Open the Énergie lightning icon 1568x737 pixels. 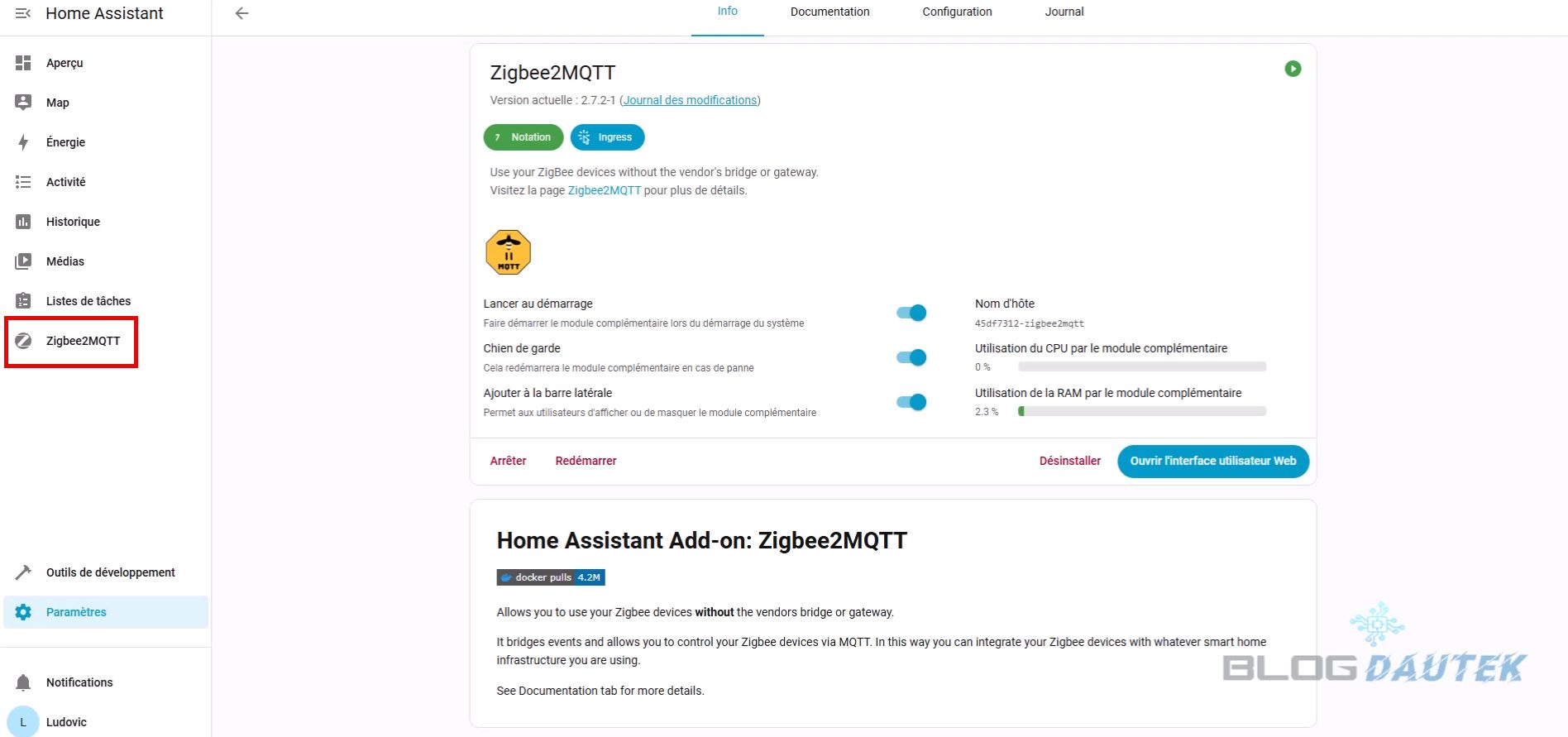(23, 142)
